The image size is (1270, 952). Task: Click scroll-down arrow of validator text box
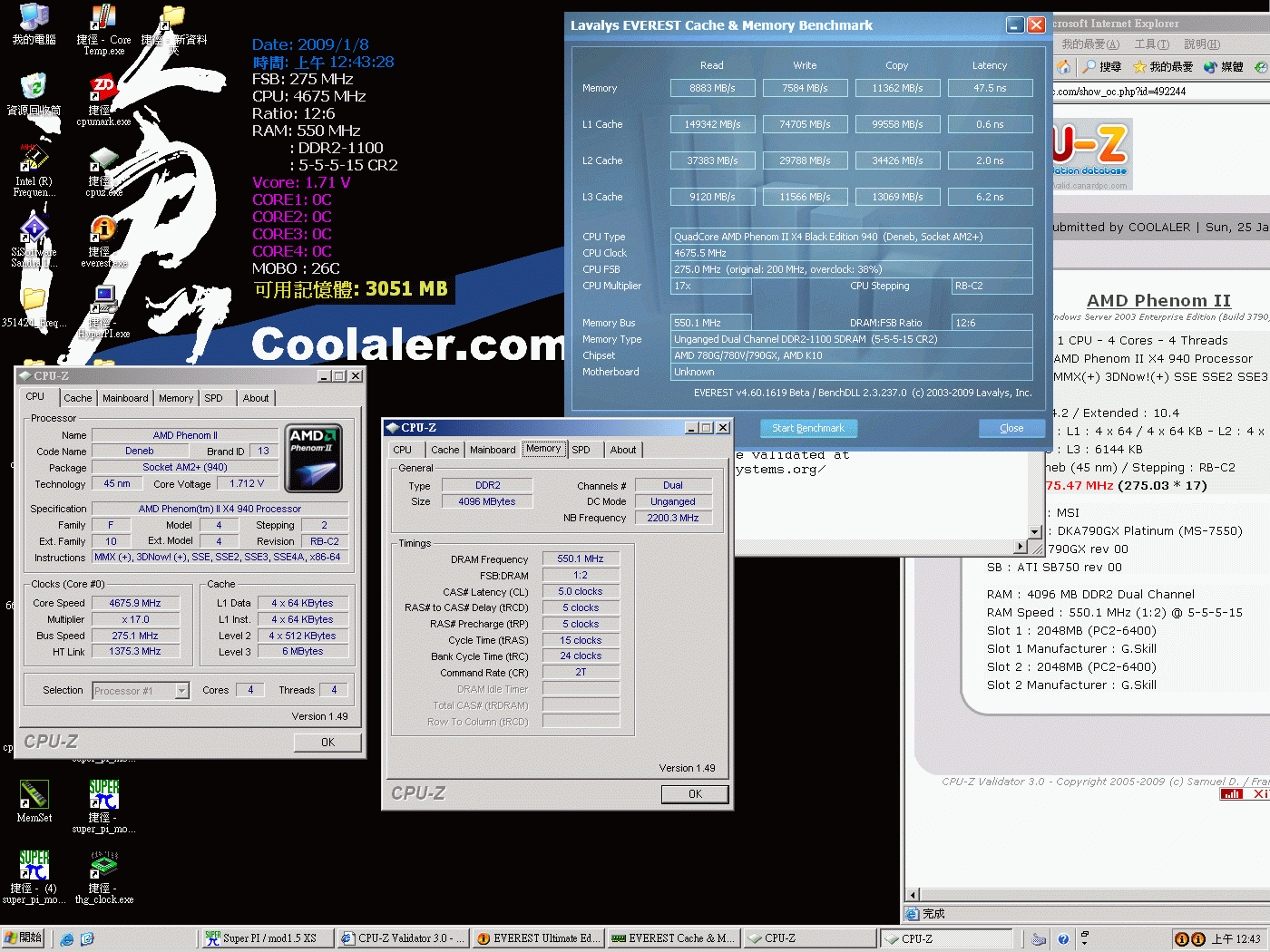point(1035,532)
